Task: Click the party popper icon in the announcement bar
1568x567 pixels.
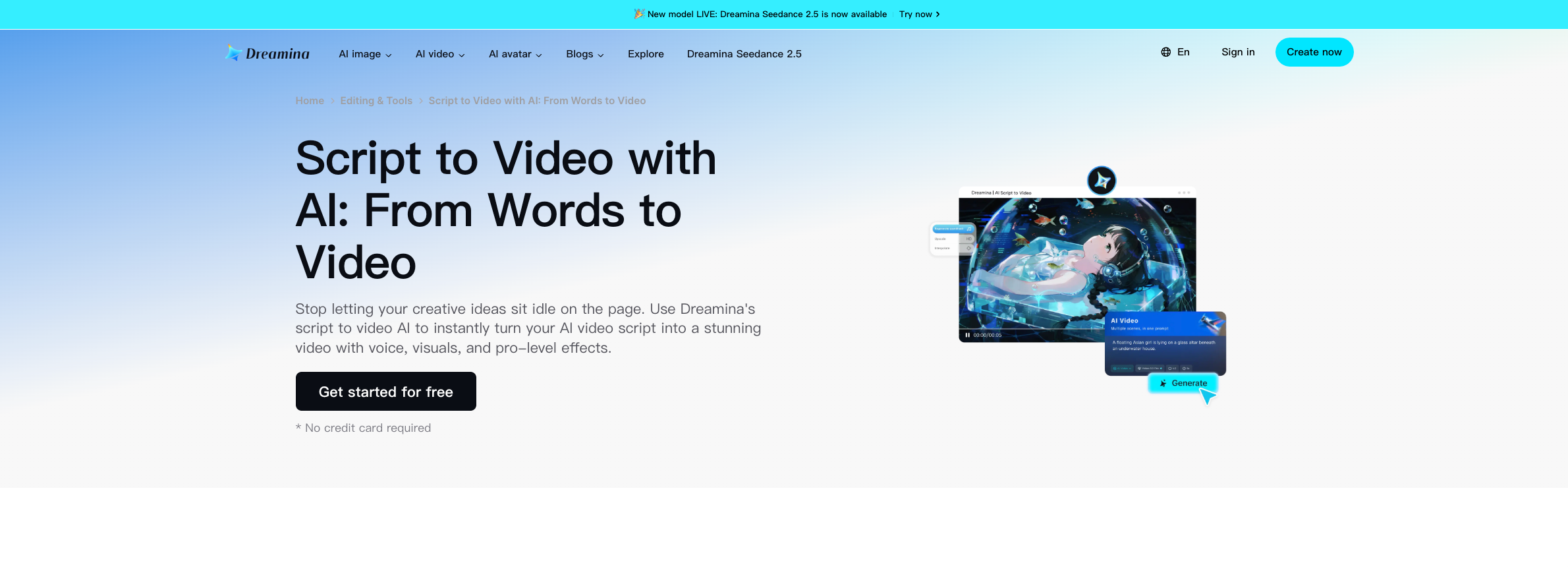Action: coord(638,14)
